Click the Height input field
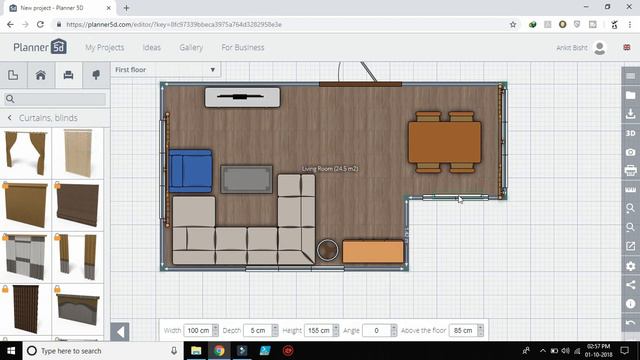 (x=318, y=330)
